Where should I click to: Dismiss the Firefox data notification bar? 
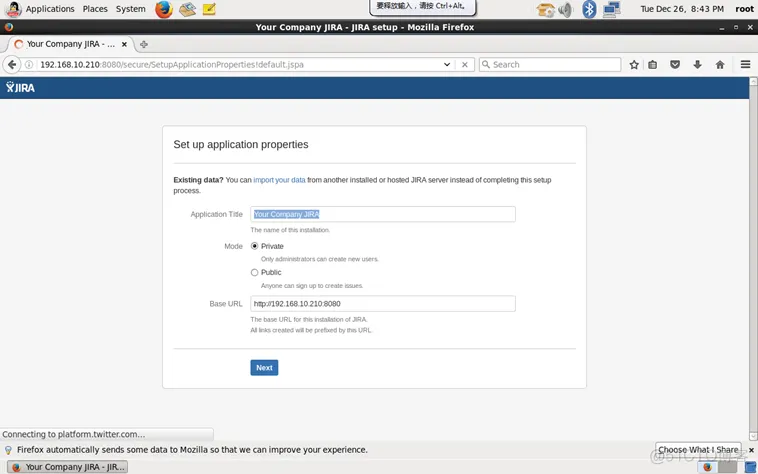[x=751, y=450]
